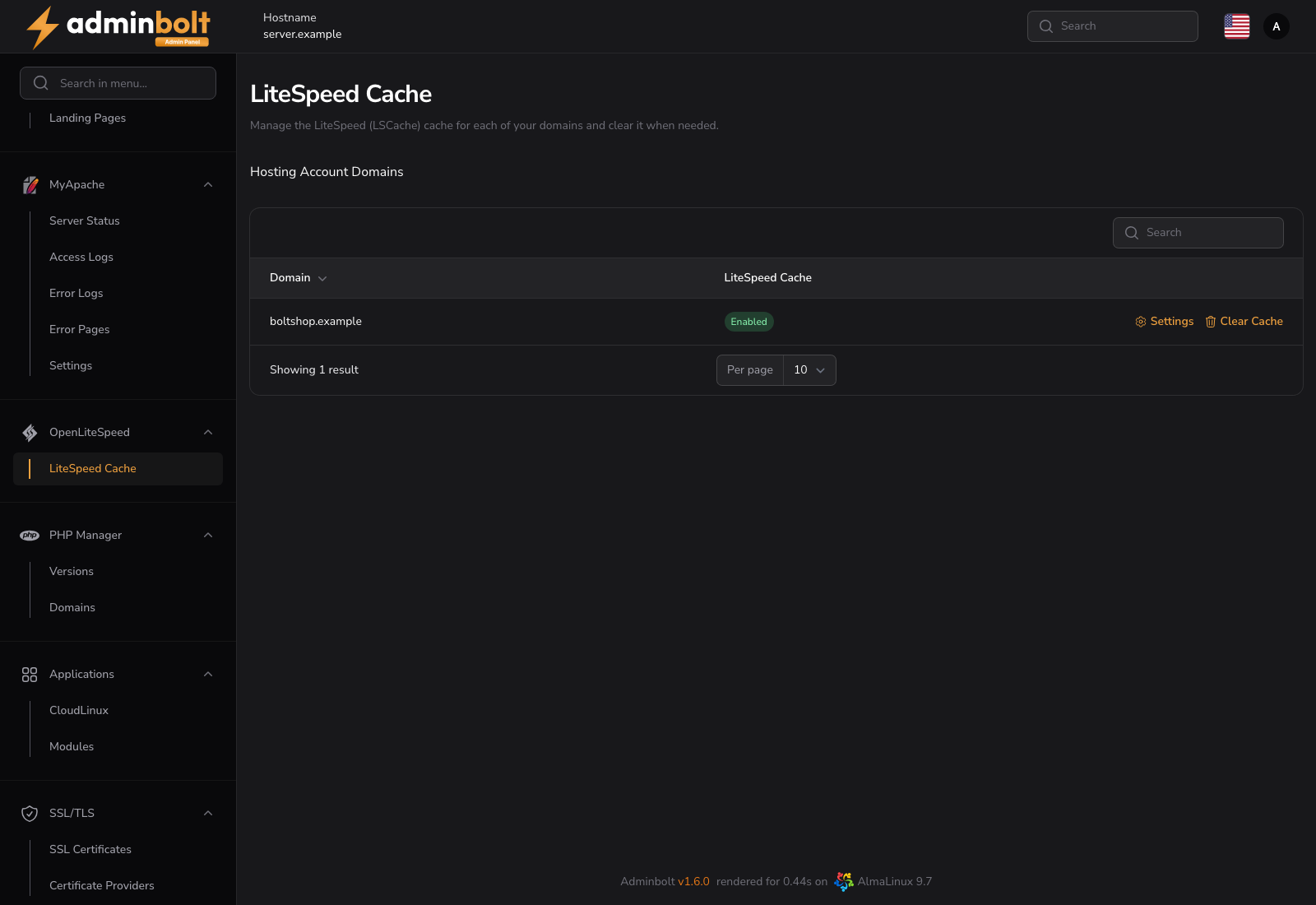Click the Showing 1 result text
This screenshot has width=1316, height=905.
(x=314, y=370)
